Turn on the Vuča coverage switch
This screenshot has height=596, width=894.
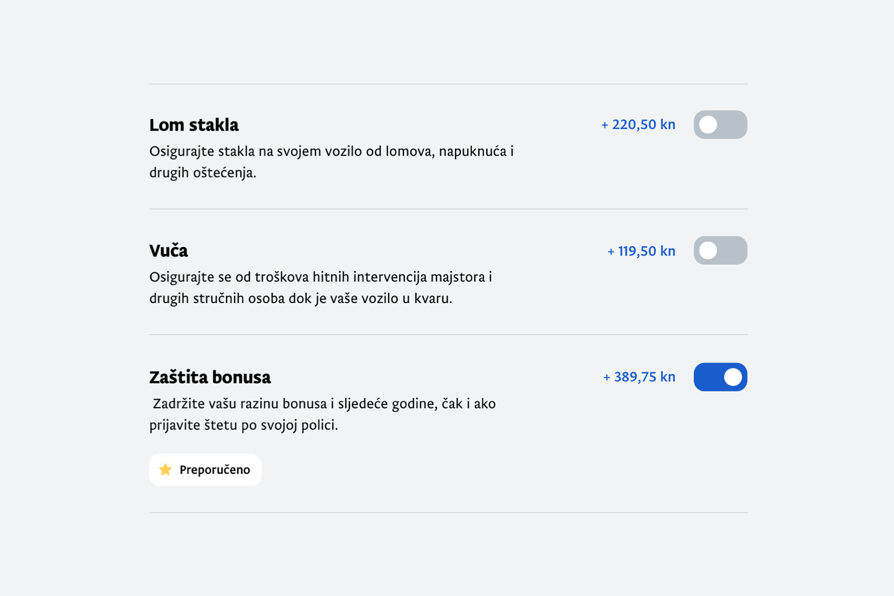coord(720,251)
